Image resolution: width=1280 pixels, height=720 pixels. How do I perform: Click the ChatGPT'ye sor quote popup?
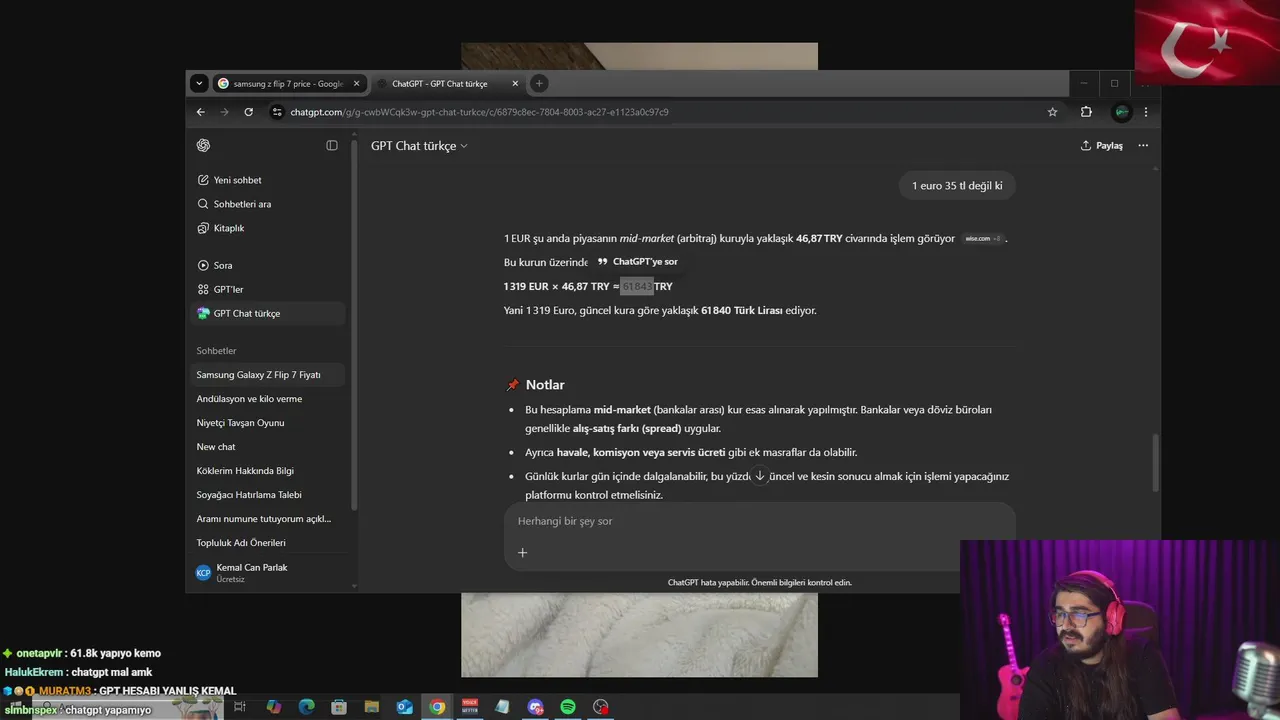pyautogui.click(x=637, y=262)
